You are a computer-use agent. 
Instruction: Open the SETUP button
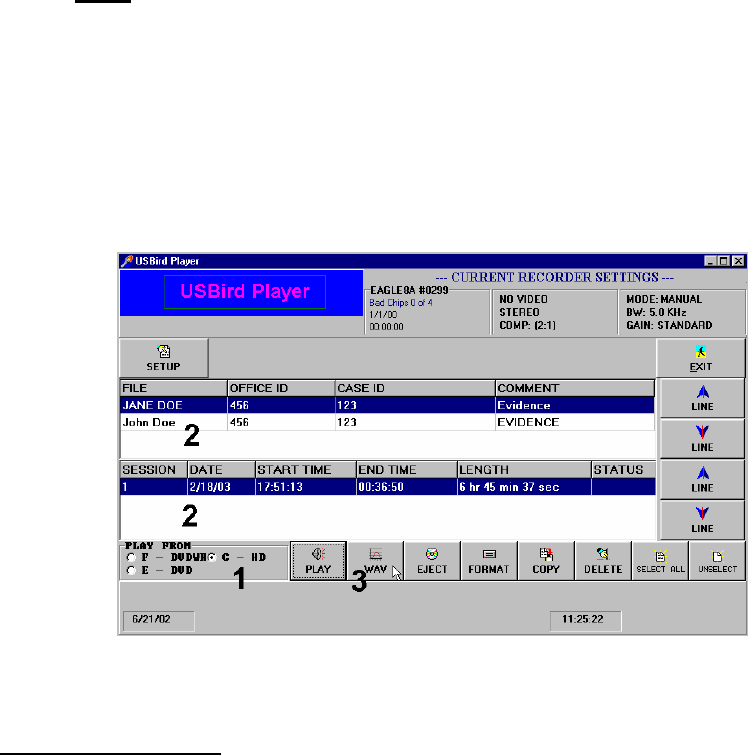(164, 358)
